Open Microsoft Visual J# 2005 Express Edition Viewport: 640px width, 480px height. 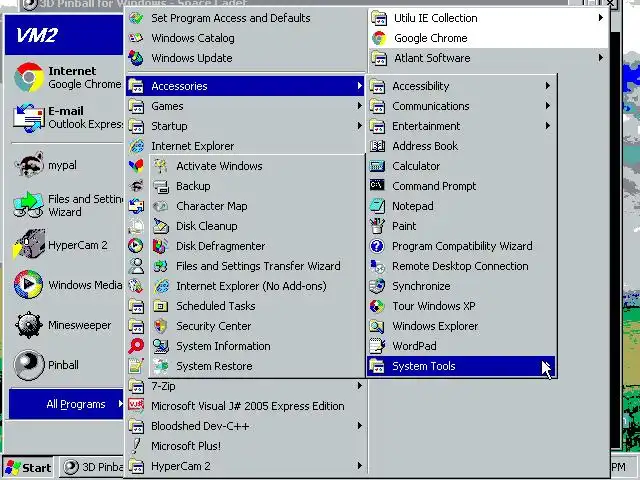point(245,406)
